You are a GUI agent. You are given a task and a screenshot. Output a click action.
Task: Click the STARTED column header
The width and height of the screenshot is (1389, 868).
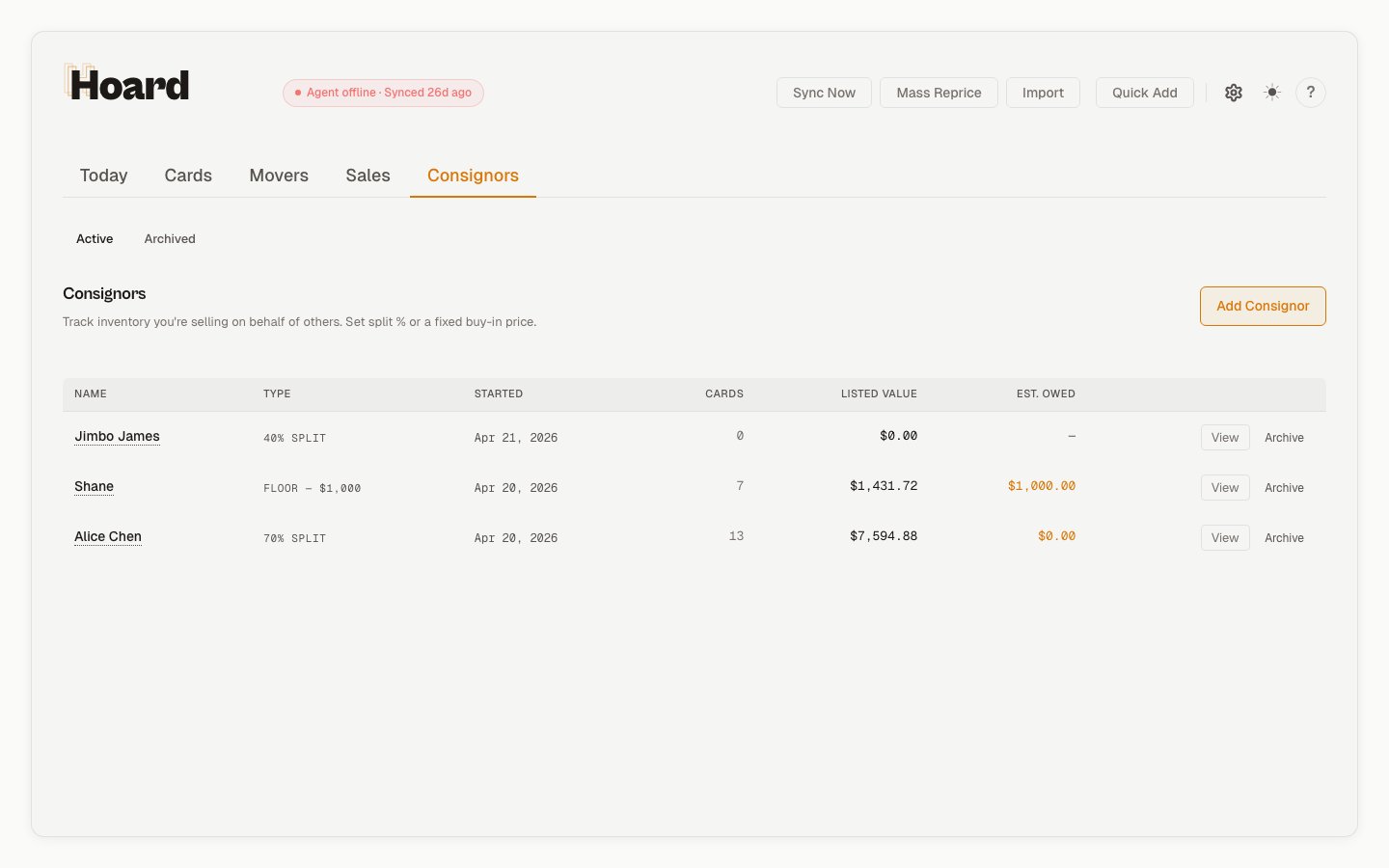click(499, 393)
